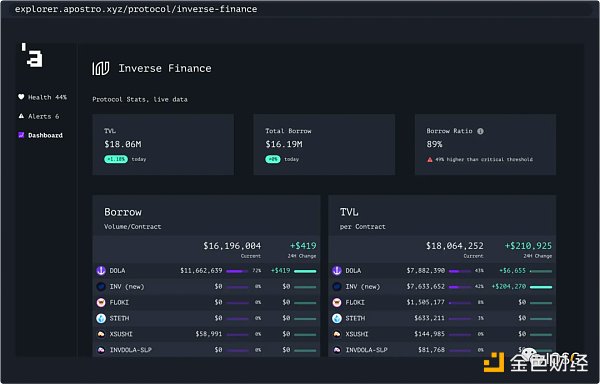Open the Dashboard sidebar item
Image resolution: width=600 pixels, height=384 pixels.
tap(41, 135)
